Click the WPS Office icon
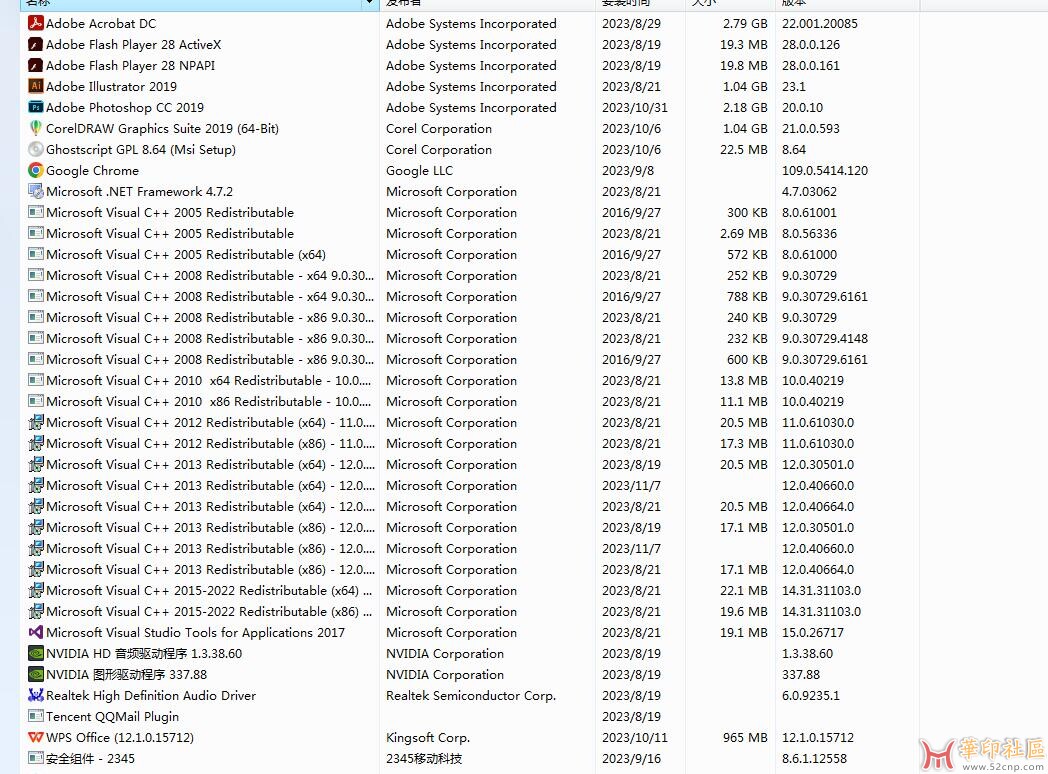Viewport: 1048px width, 774px height. click(35, 738)
